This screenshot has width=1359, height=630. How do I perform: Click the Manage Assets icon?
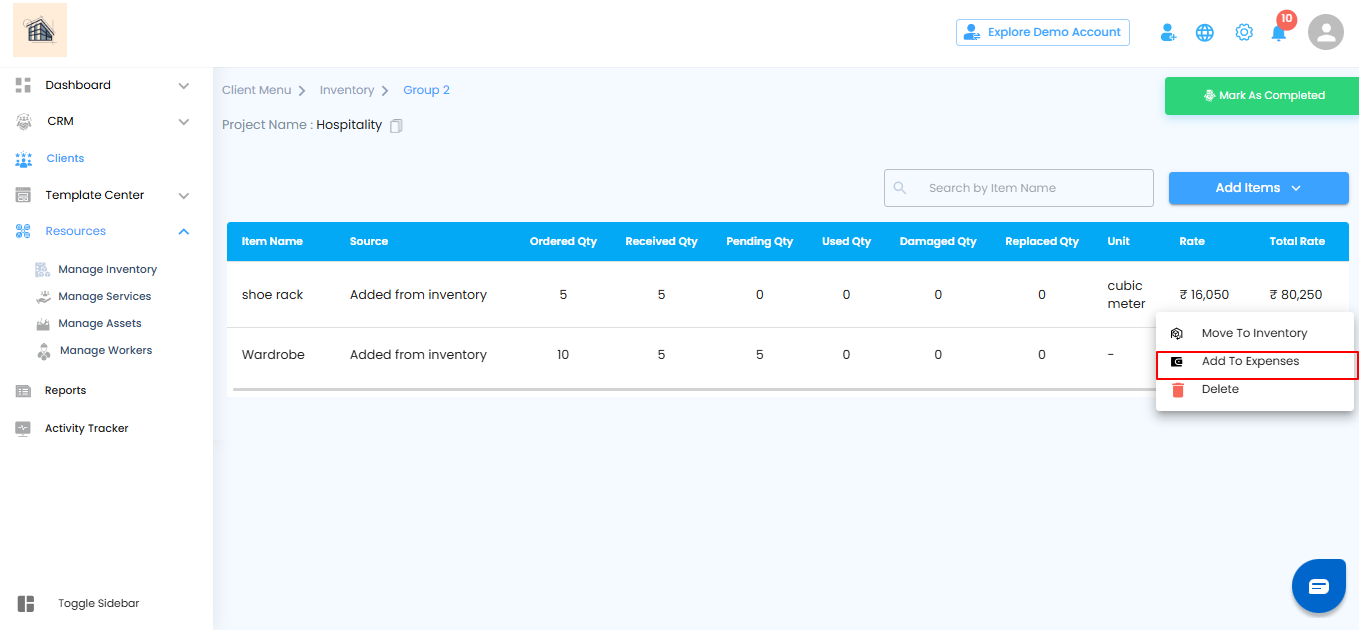click(42, 323)
